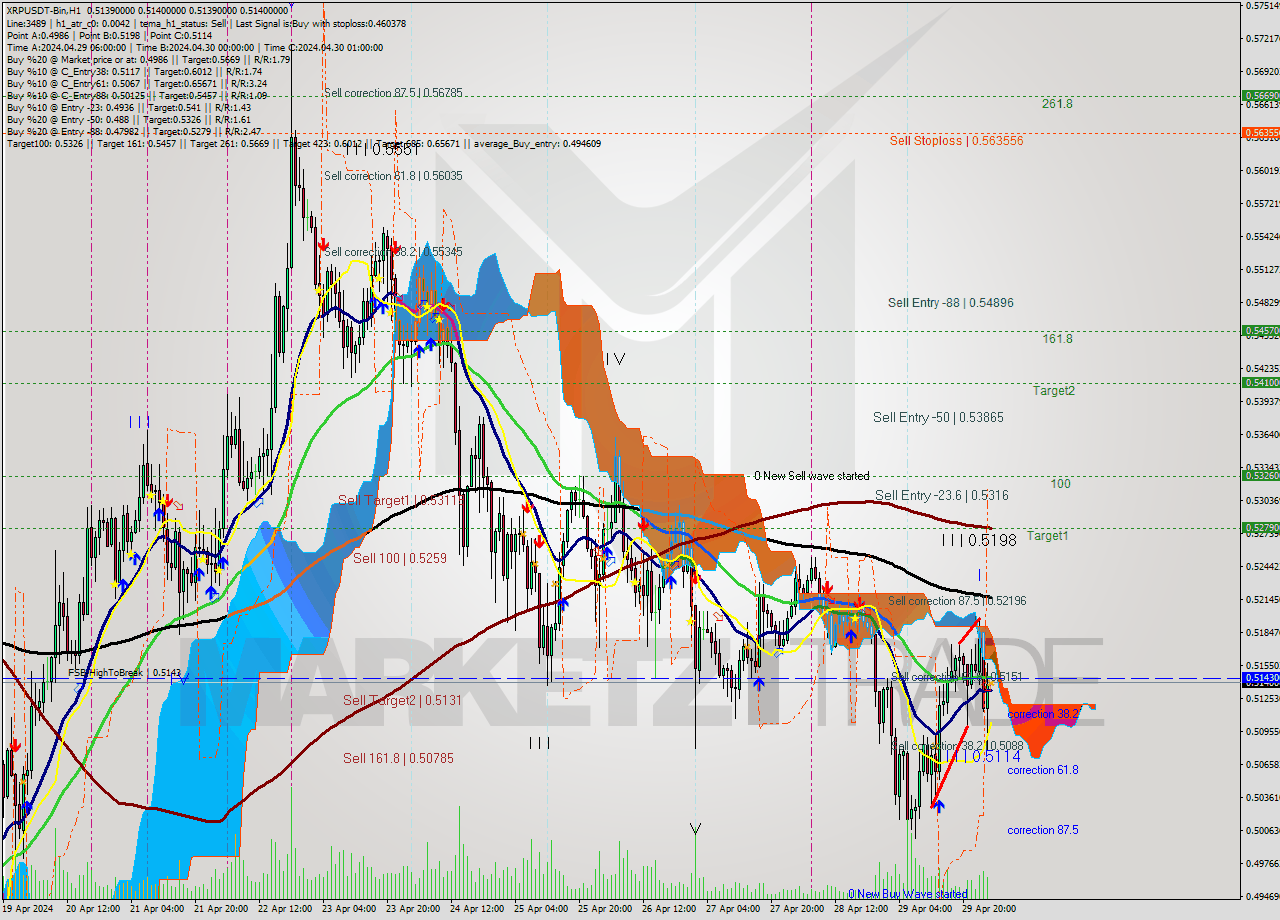
Task: Click the Sell Entry -50 label
Action: click(x=938, y=418)
